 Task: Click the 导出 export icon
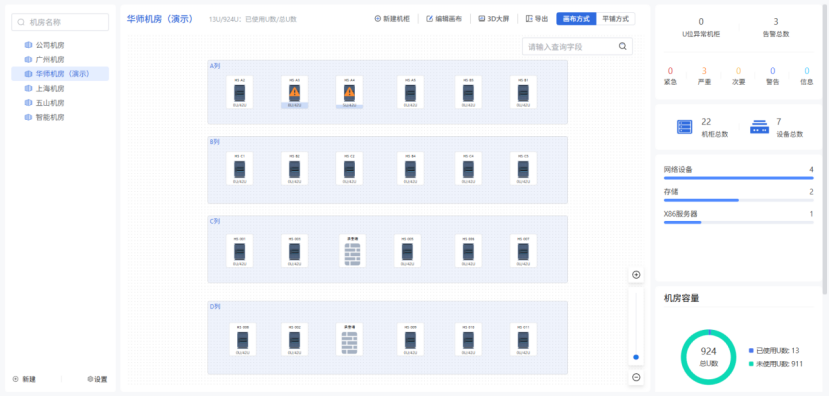(x=529, y=19)
